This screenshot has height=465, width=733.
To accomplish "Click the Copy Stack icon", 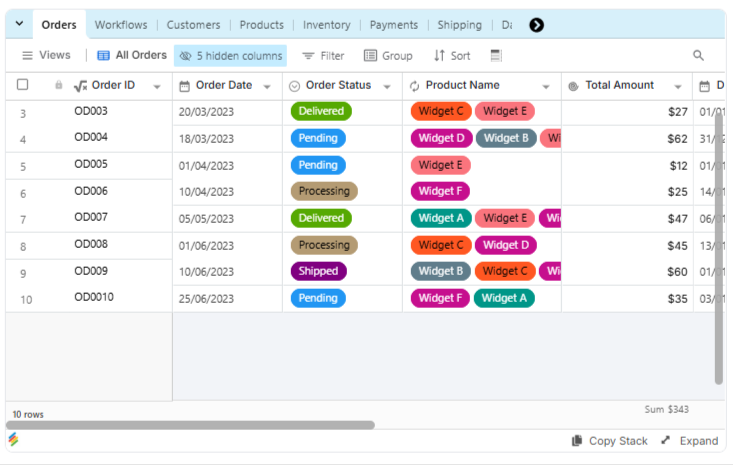I will point(577,441).
